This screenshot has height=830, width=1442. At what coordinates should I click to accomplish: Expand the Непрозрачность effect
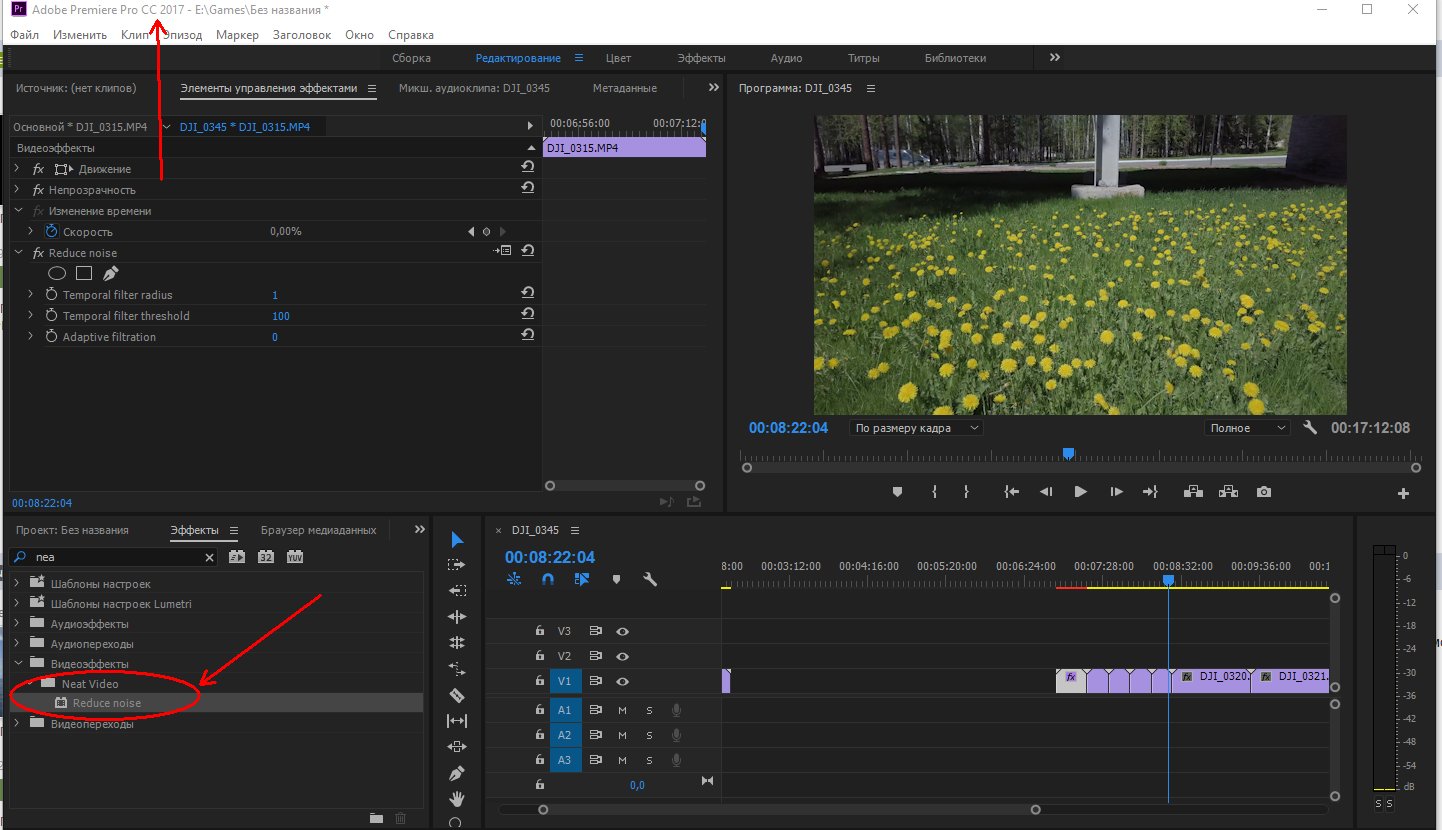coord(18,190)
